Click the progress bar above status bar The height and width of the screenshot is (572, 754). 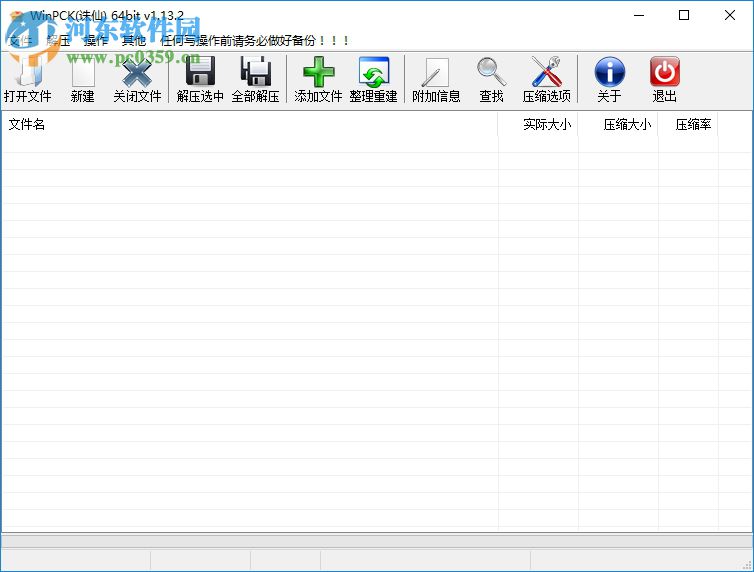[x=377, y=541]
